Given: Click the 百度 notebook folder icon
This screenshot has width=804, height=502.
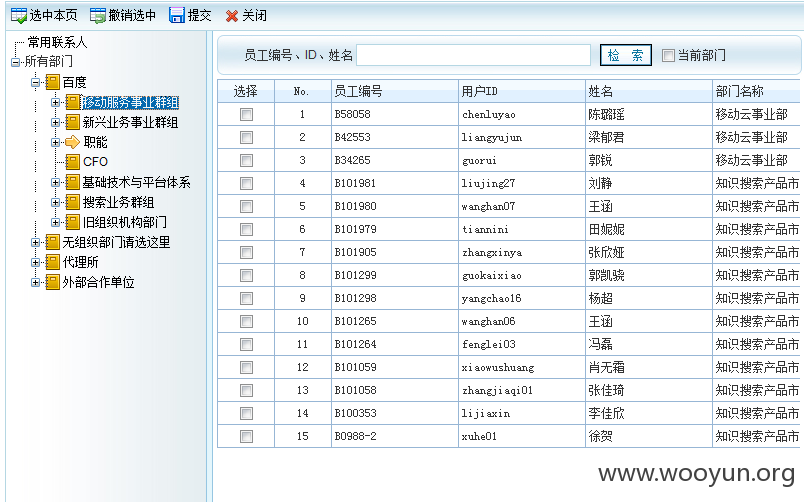Looking at the screenshot, I should point(53,82).
